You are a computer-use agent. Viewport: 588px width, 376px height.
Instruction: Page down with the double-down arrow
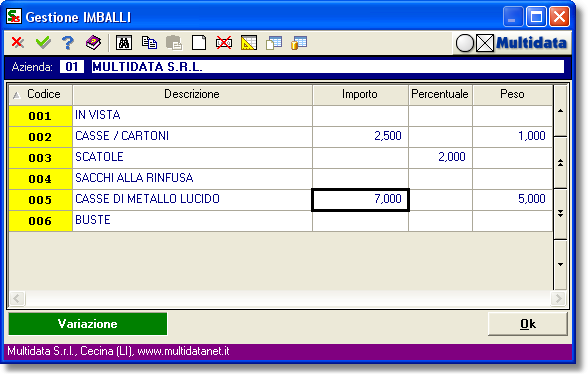(561, 213)
